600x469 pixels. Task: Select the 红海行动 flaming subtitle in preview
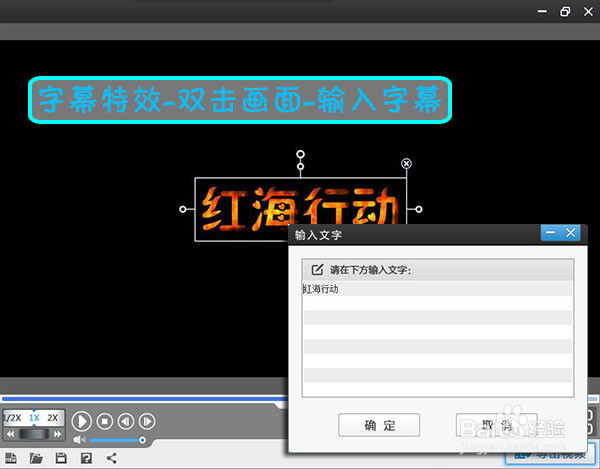300,209
